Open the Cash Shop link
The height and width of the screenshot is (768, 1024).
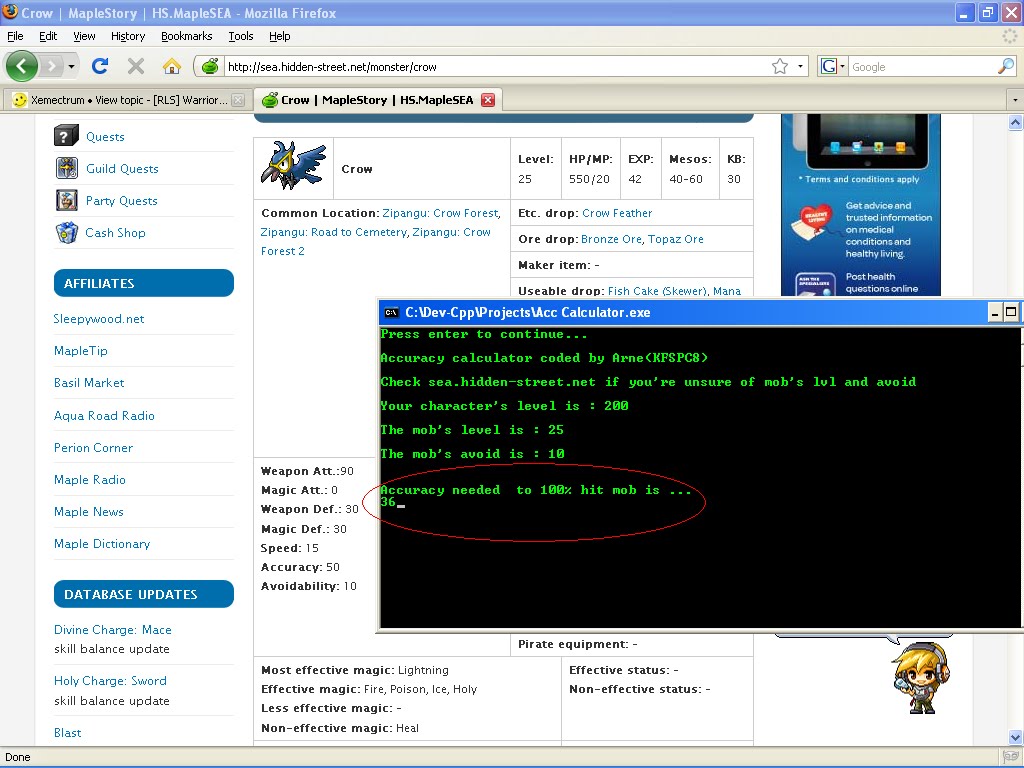(x=116, y=232)
